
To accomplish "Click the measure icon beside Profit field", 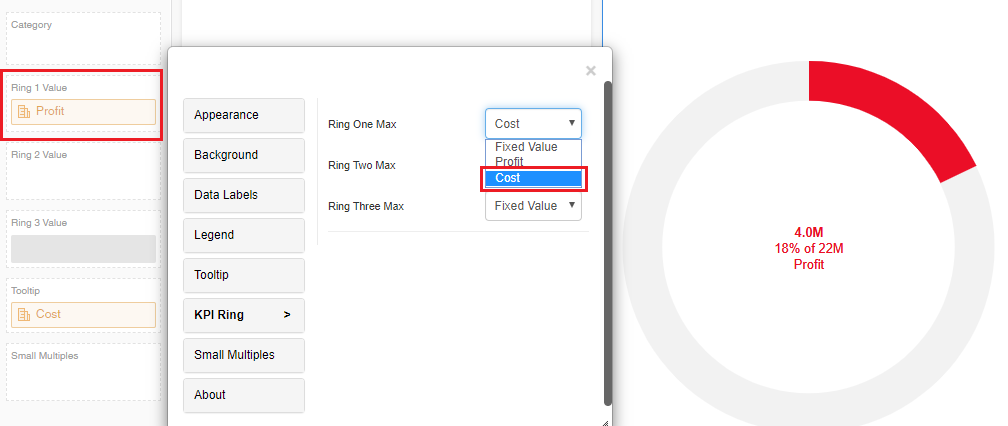I will click(25, 111).
